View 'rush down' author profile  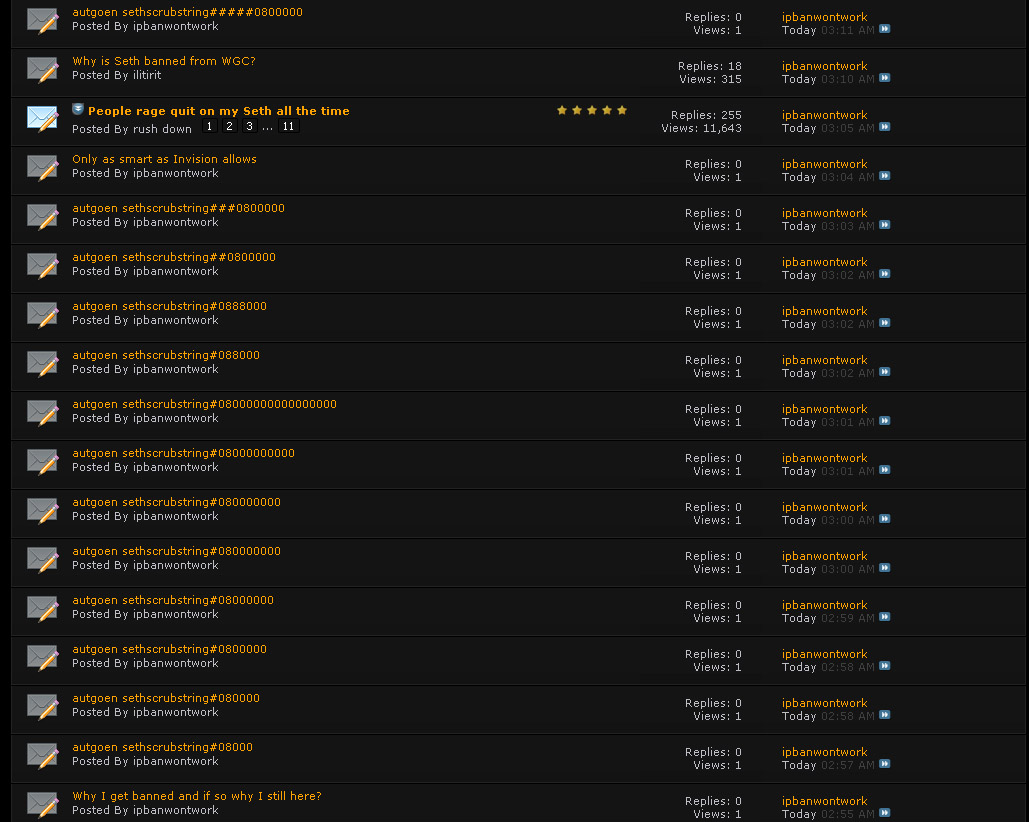point(162,129)
